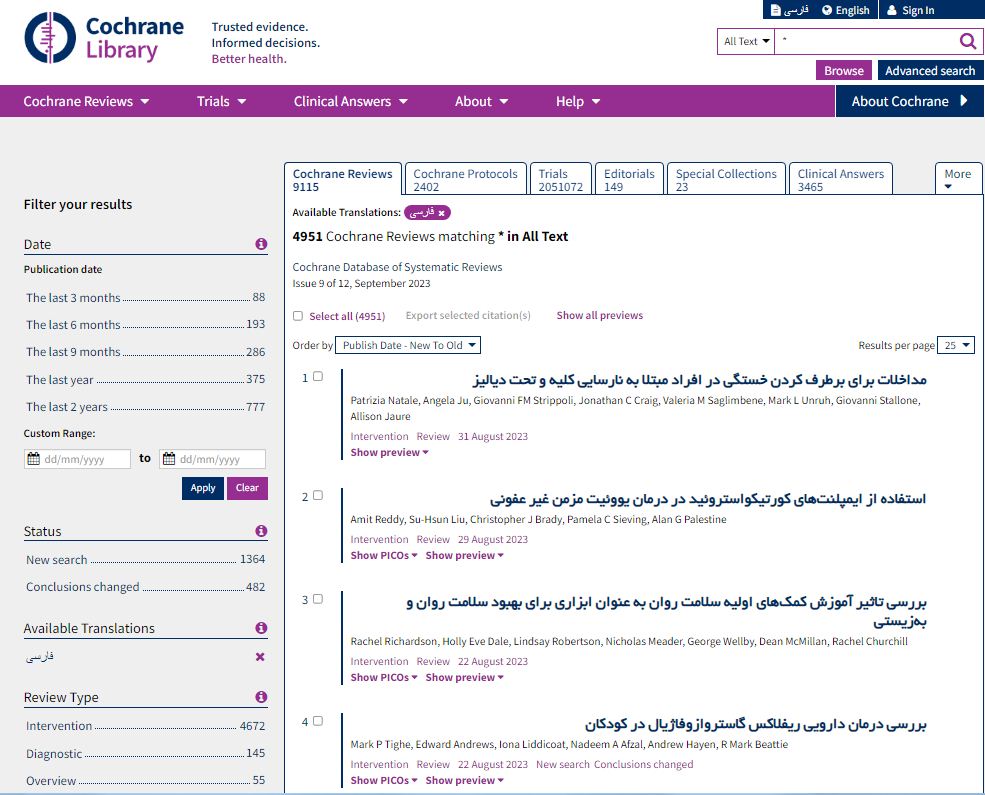Switch to the Cochrane Protocols tab
The image size is (985, 795).
click(465, 179)
